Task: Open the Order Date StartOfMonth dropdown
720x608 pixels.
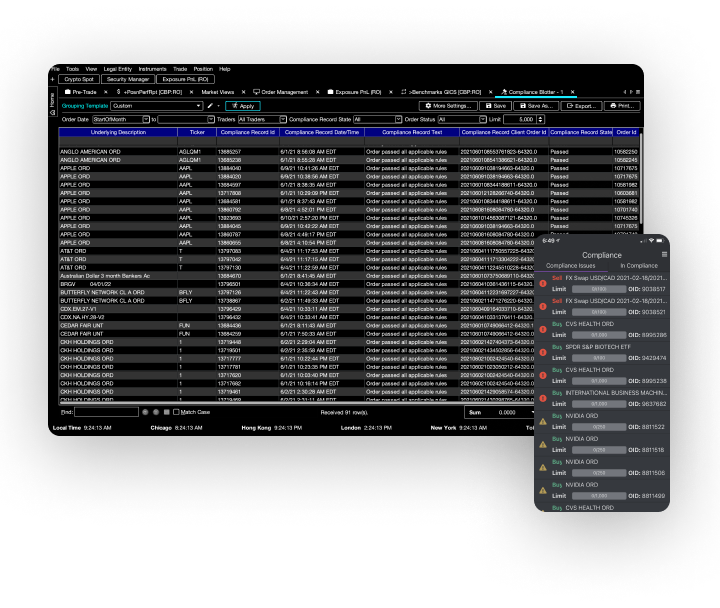Action: coord(146,119)
